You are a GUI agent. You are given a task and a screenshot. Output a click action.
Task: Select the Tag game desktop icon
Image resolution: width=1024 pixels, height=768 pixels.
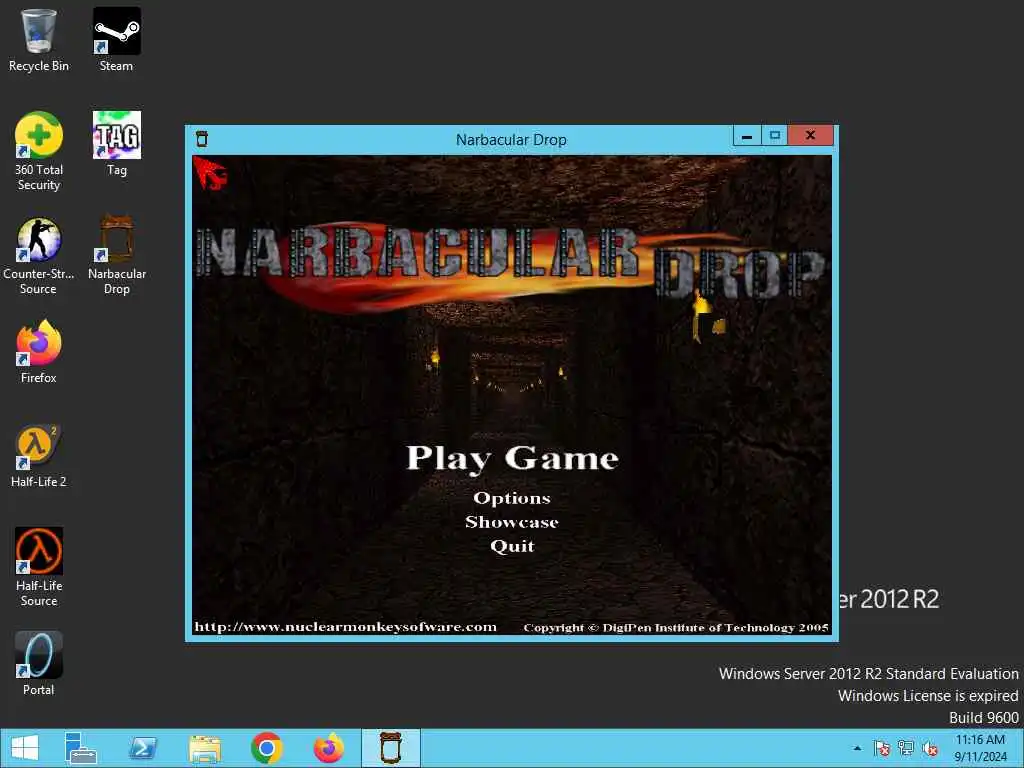click(x=116, y=144)
